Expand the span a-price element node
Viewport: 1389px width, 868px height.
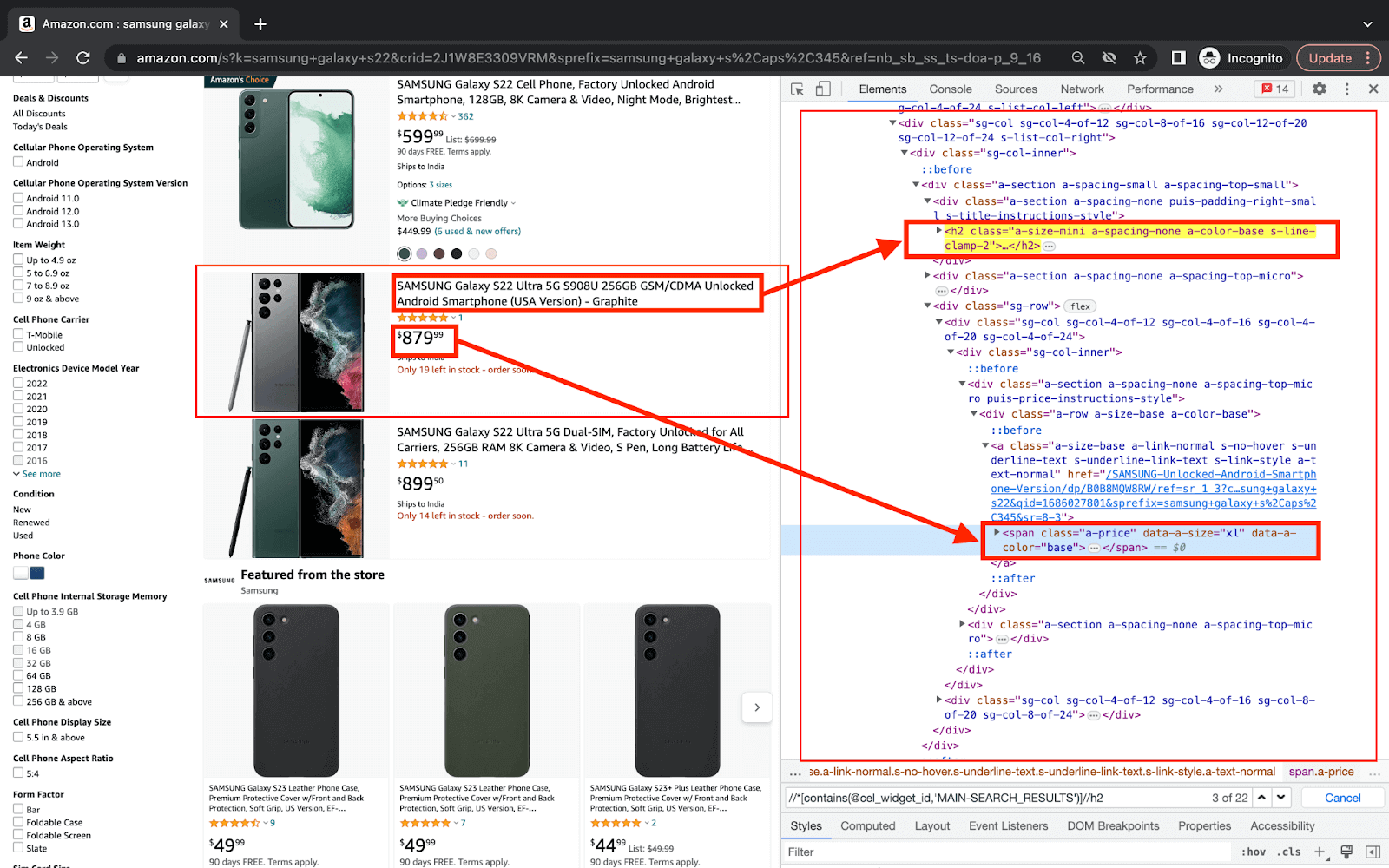click(x=997, y=533)
